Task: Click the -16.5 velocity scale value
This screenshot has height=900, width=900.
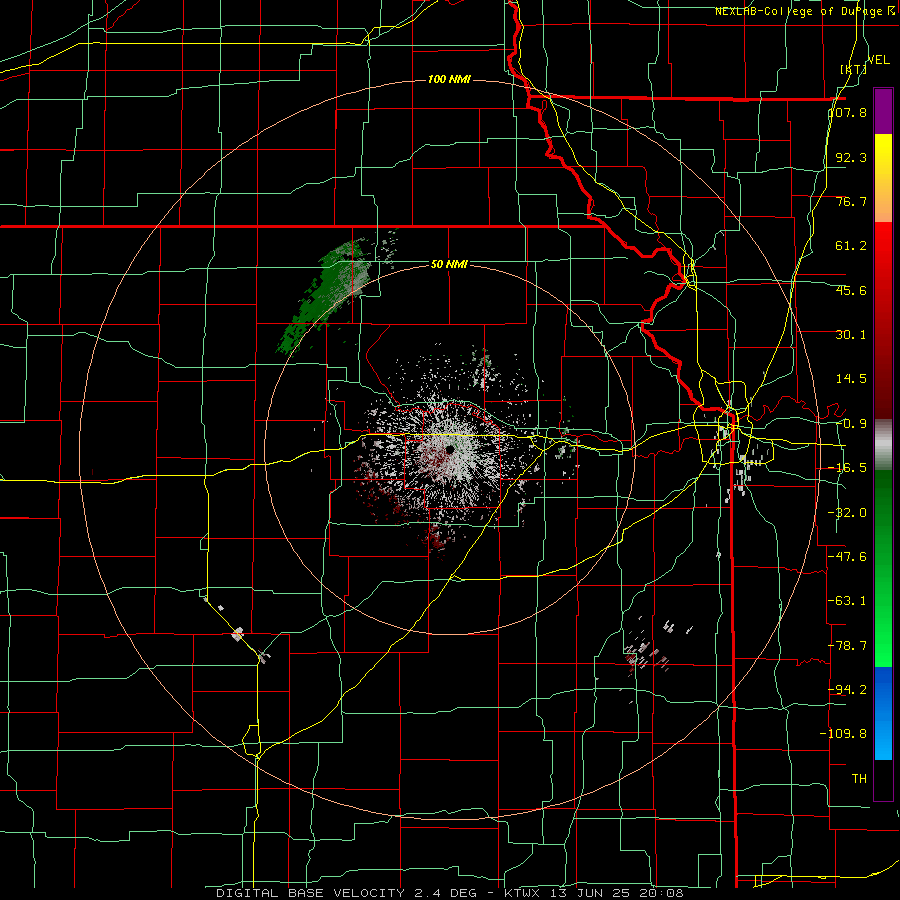Action: coord(847,468)
